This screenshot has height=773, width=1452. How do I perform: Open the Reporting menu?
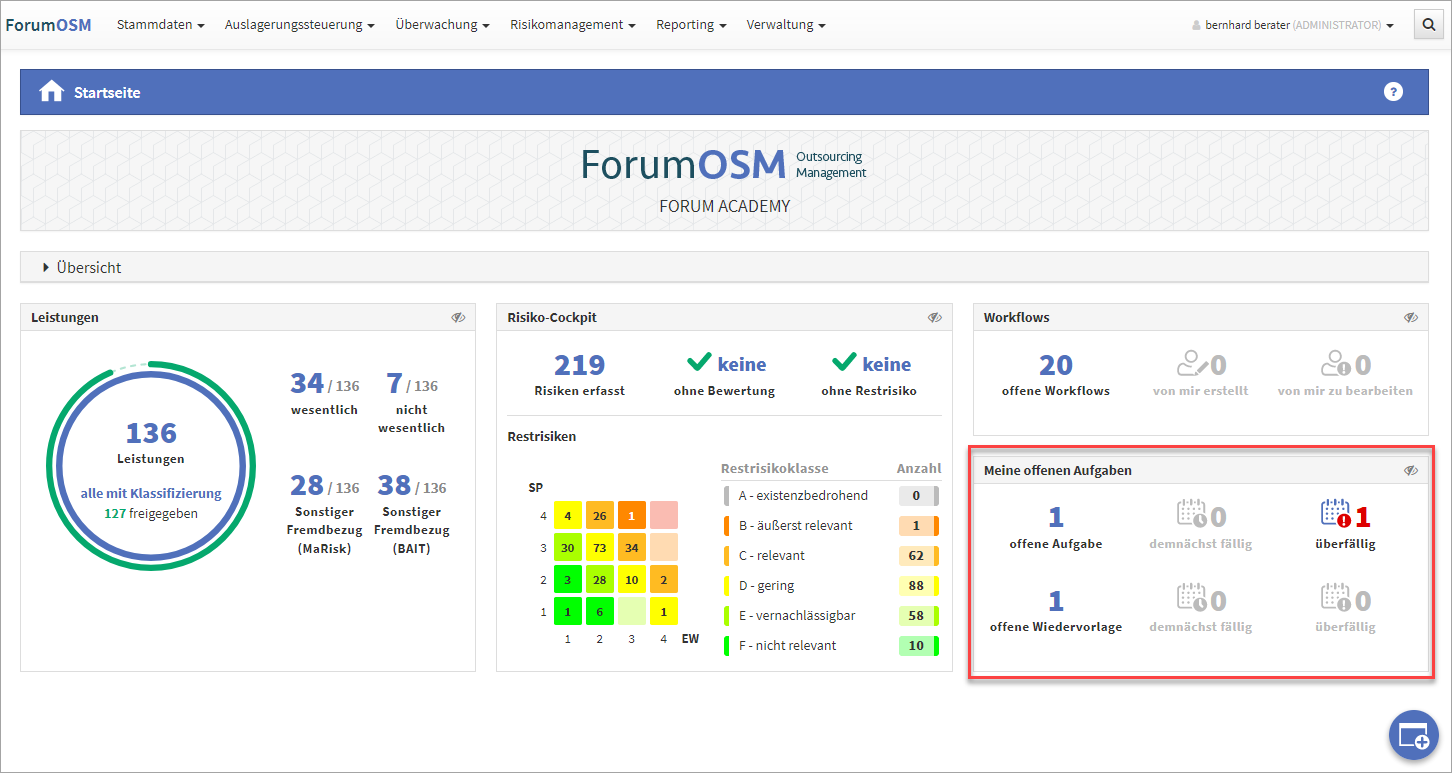(690, 25)
